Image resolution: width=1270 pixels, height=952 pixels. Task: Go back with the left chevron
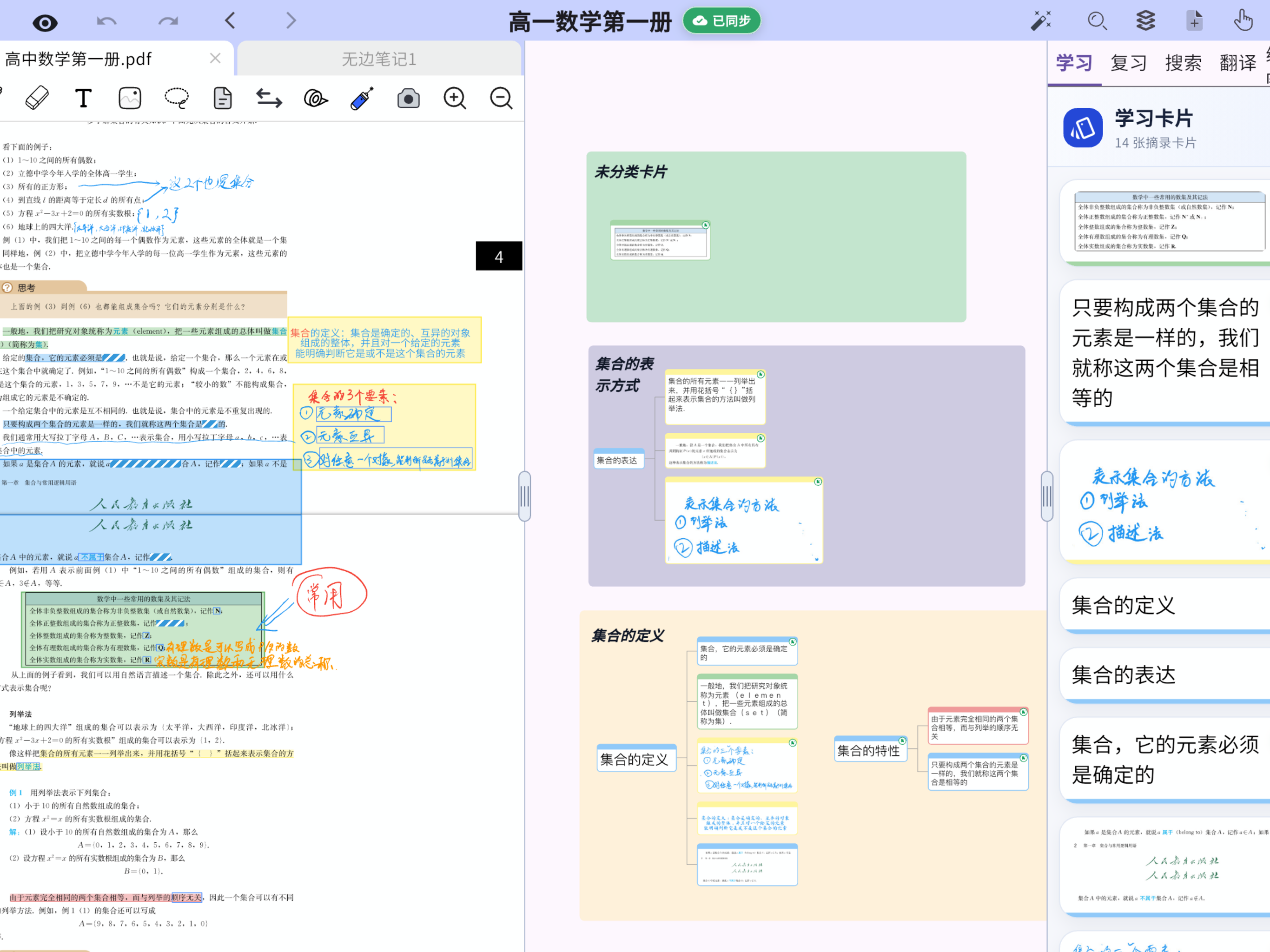(x=230, y=20)
